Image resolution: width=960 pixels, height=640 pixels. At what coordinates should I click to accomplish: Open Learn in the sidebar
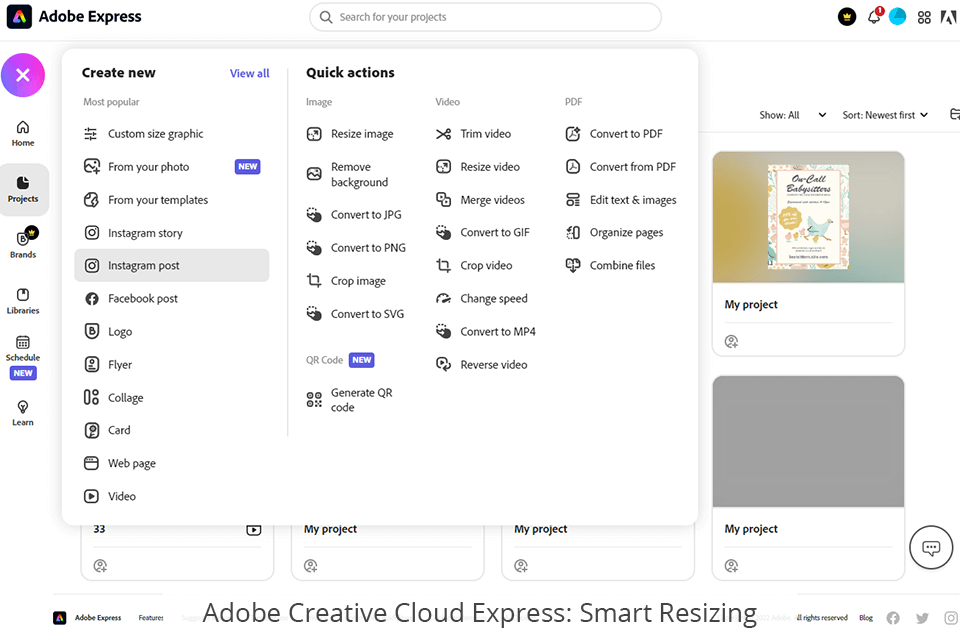click(x=23, y=413)
